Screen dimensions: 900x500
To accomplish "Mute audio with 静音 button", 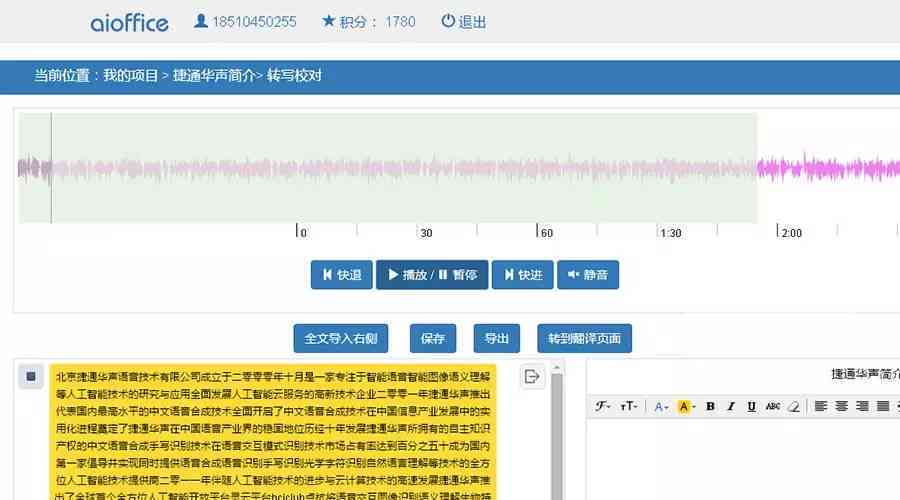I will pyautogui.click(x=588, y=275).
